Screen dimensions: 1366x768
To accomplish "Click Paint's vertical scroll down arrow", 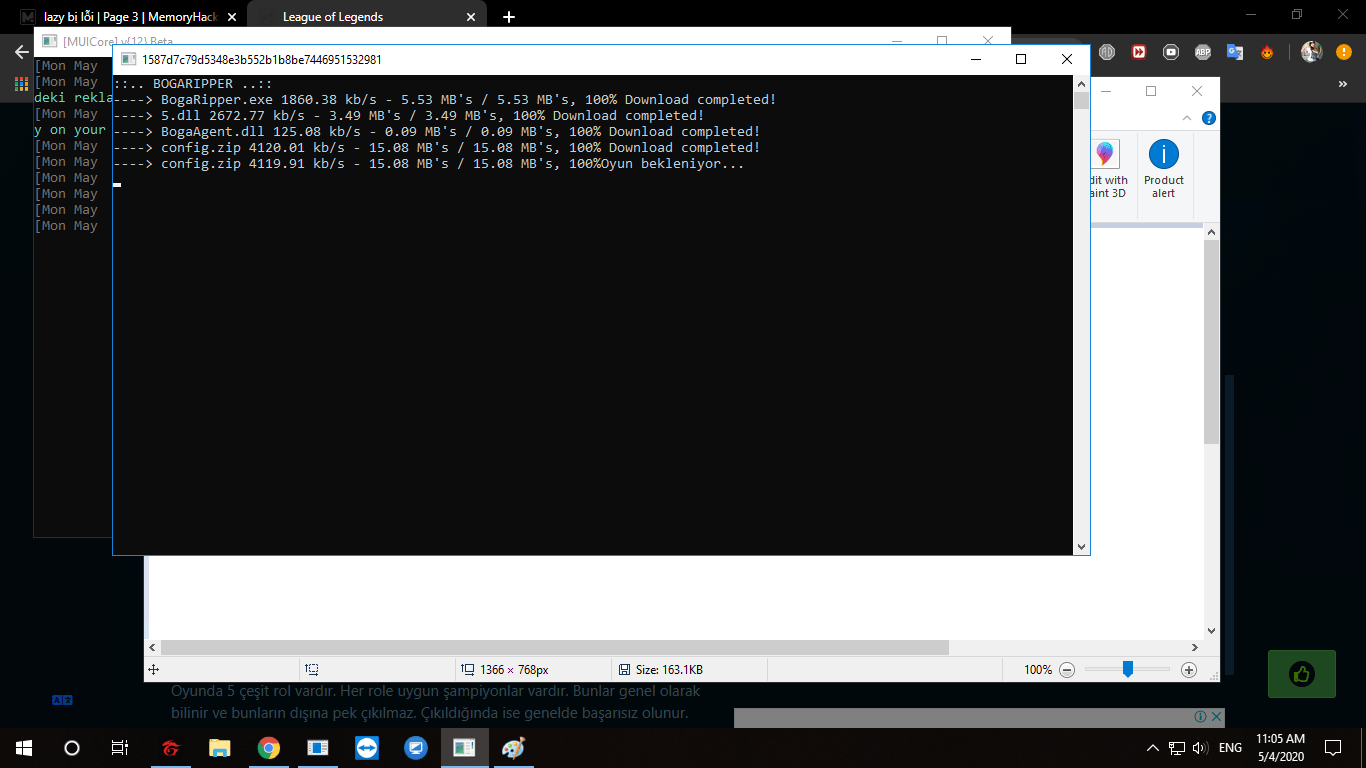I will (1212, 632).
